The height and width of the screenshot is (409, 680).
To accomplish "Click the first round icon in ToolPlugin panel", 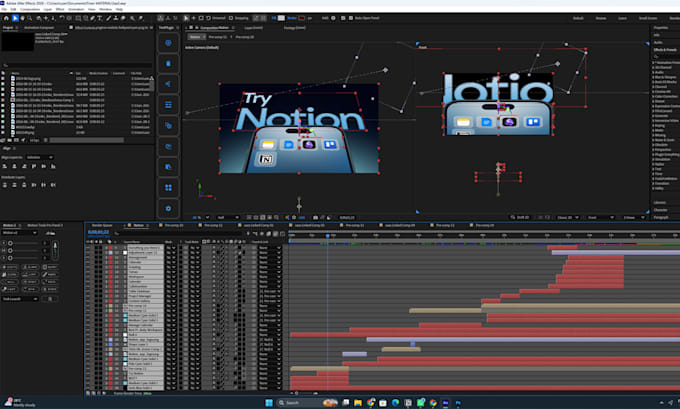I will point(168,43).
